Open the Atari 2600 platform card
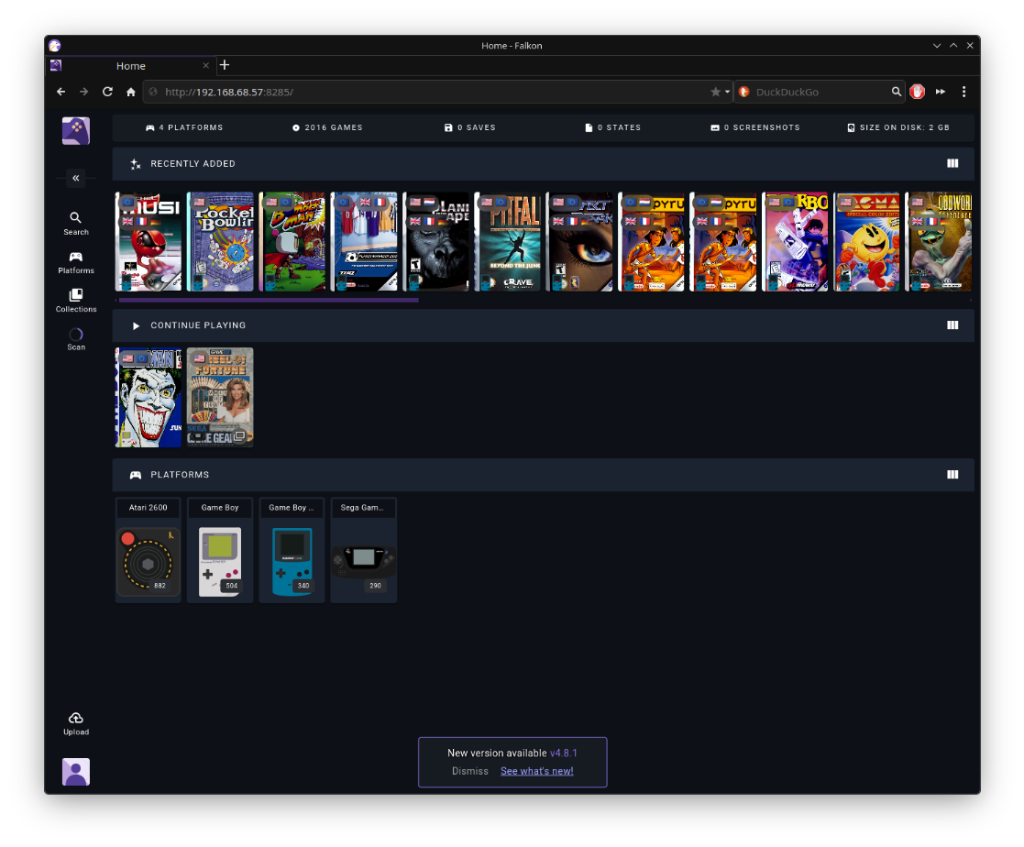 click(x=148, y=550)
